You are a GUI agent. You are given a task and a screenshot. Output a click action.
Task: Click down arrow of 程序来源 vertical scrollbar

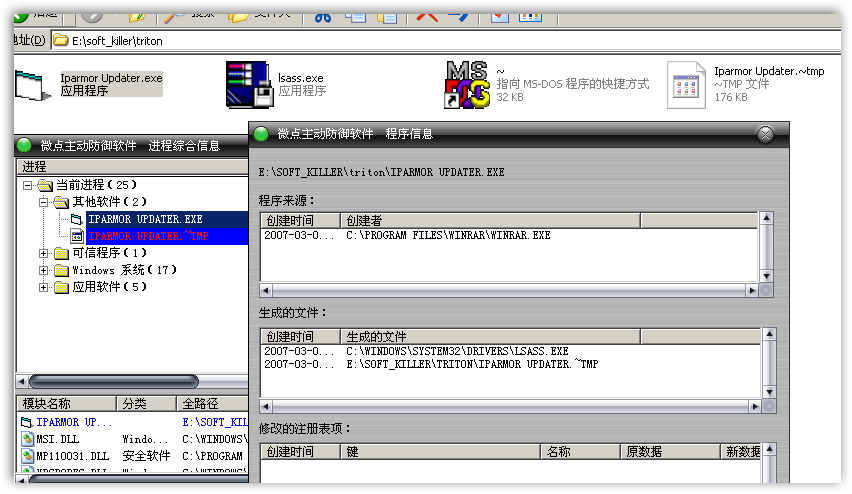pos(766,276)
